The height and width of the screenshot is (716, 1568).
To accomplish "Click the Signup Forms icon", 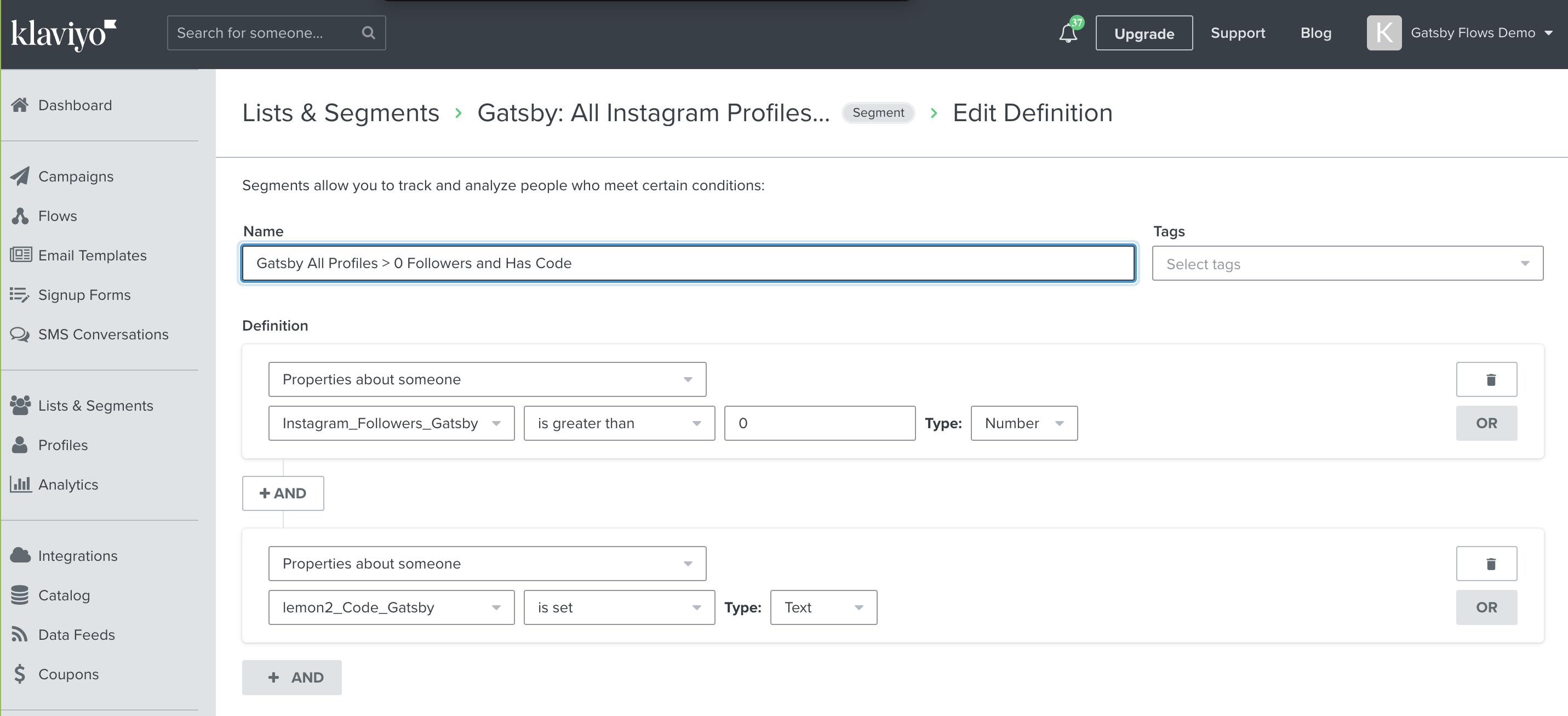I will coord(20,295).
